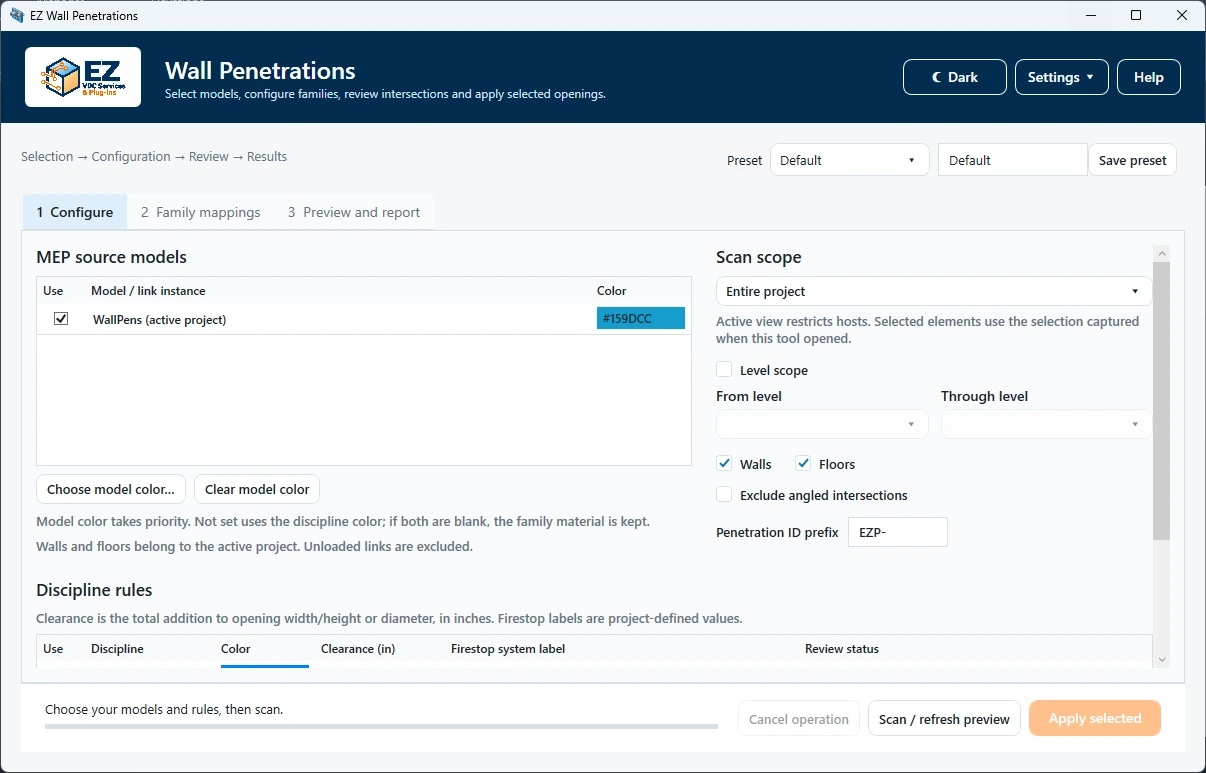Click the #159DCC color swatch
1206x773 pixels.
point(641,318)
